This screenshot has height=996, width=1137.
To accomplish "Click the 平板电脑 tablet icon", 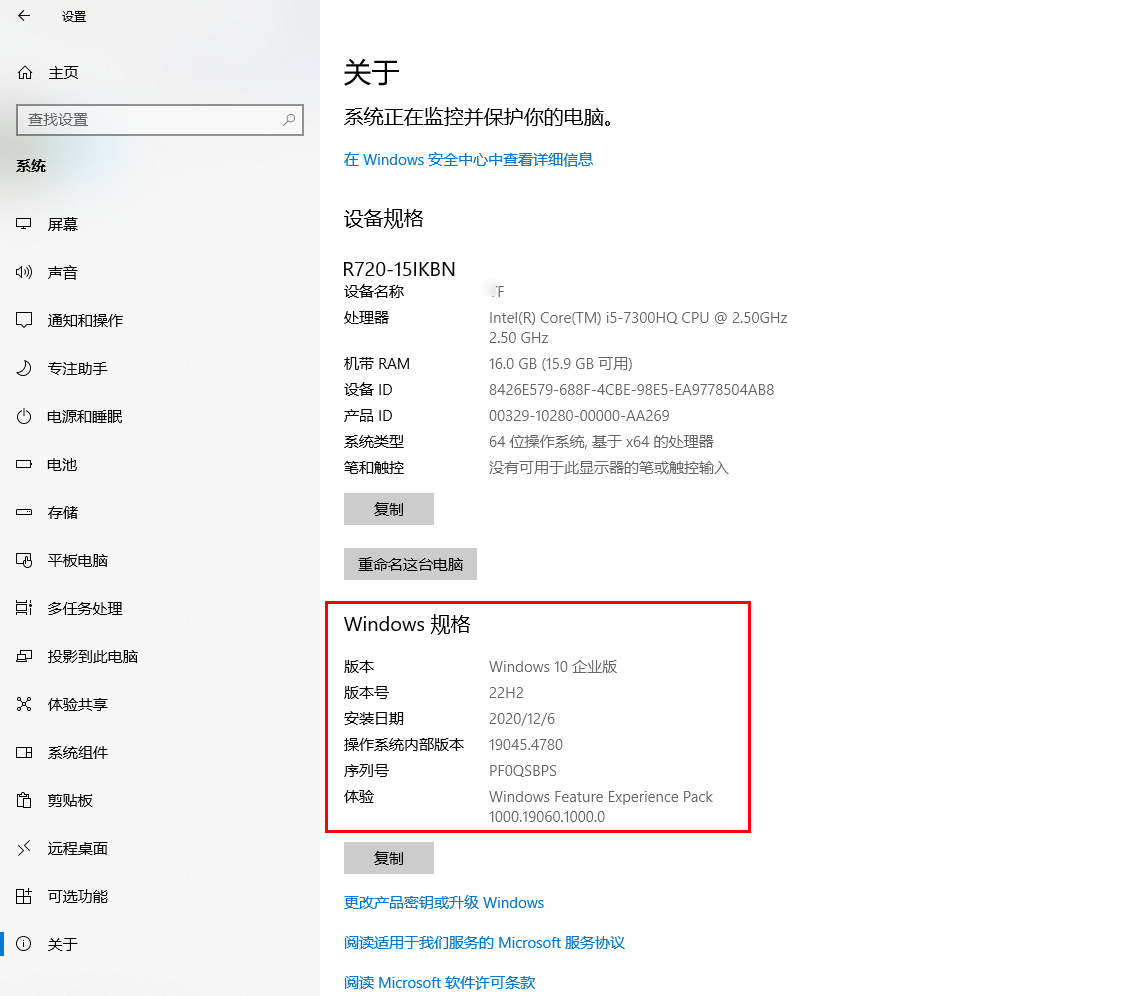I will (x=24, y=560).
